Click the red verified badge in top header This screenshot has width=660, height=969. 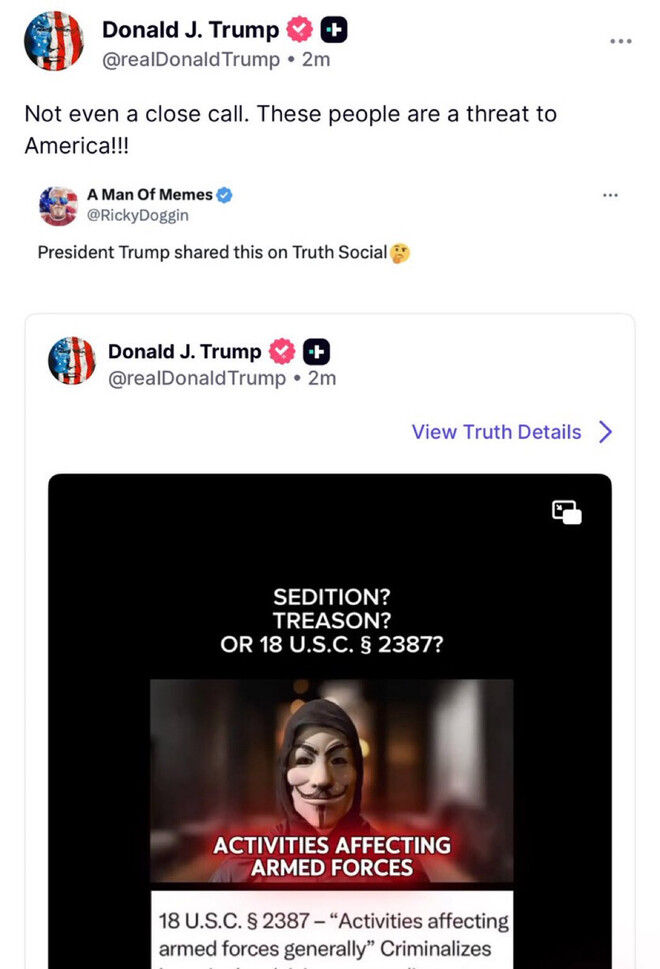coord(299,31)
